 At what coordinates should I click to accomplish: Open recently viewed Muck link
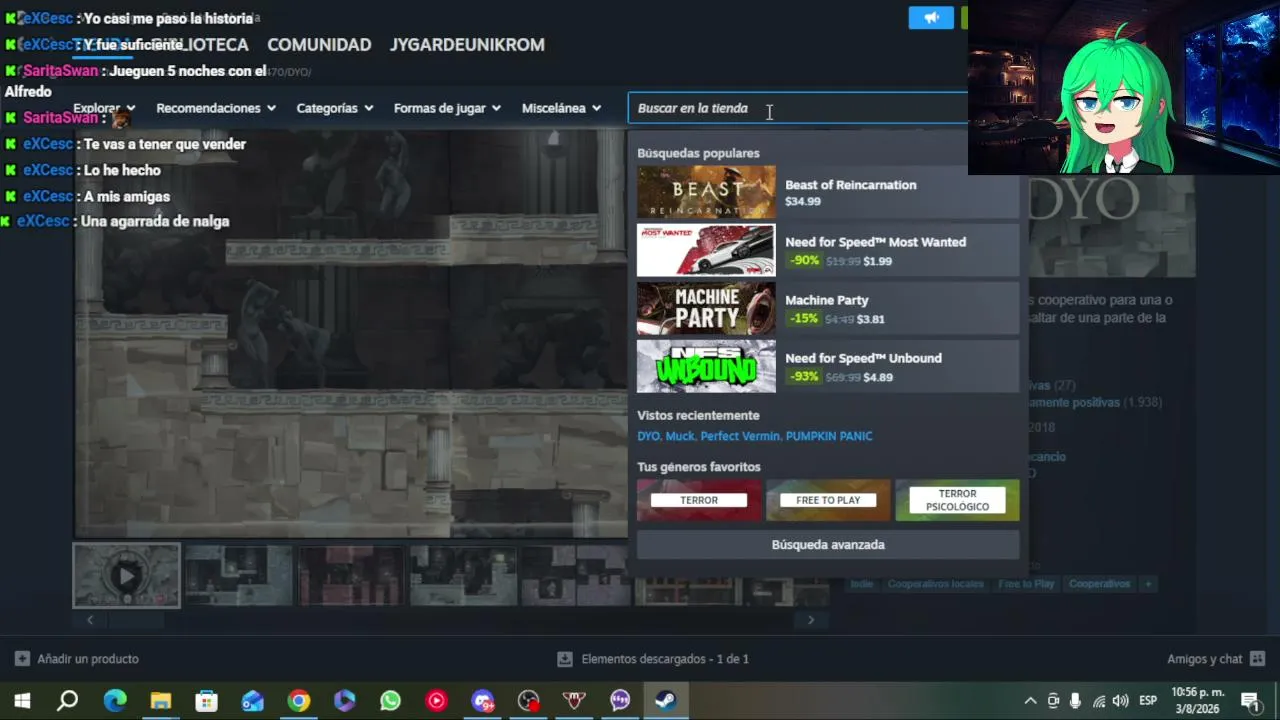[x=680, y=436]
